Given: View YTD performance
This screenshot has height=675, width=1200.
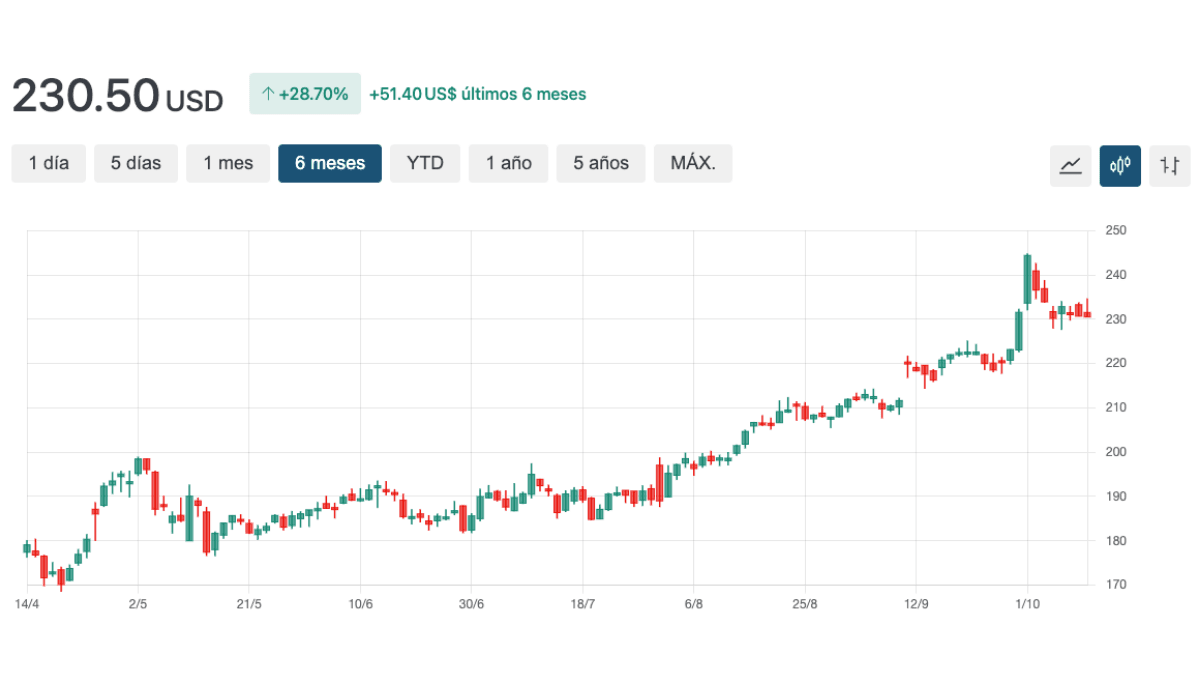Looking at the screenshot, I should 425,163.
